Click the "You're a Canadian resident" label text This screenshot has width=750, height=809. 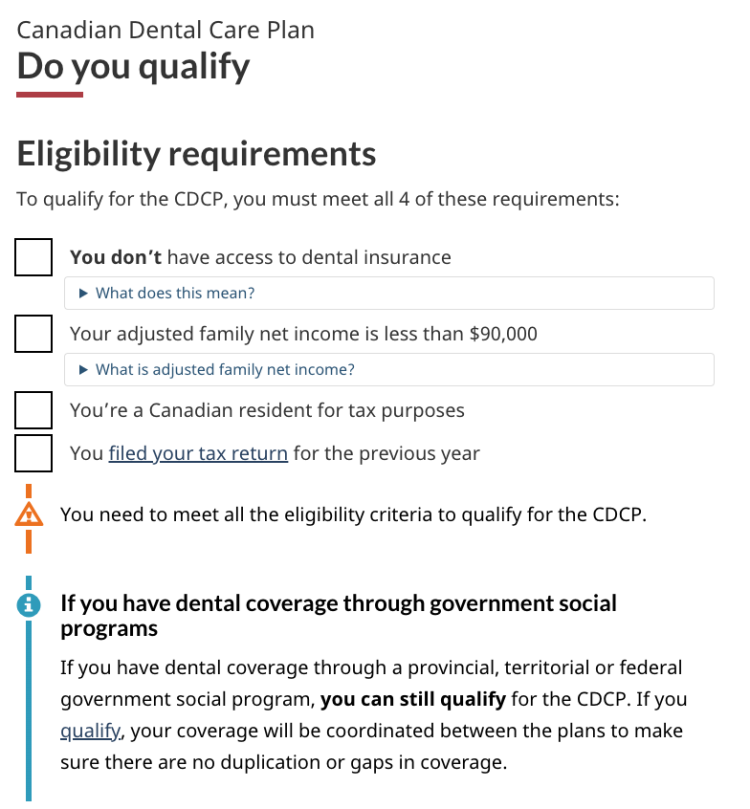click(267, 410)
